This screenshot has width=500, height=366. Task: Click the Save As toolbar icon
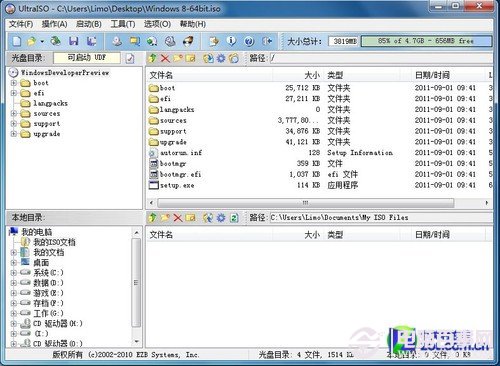click(91, 41)
